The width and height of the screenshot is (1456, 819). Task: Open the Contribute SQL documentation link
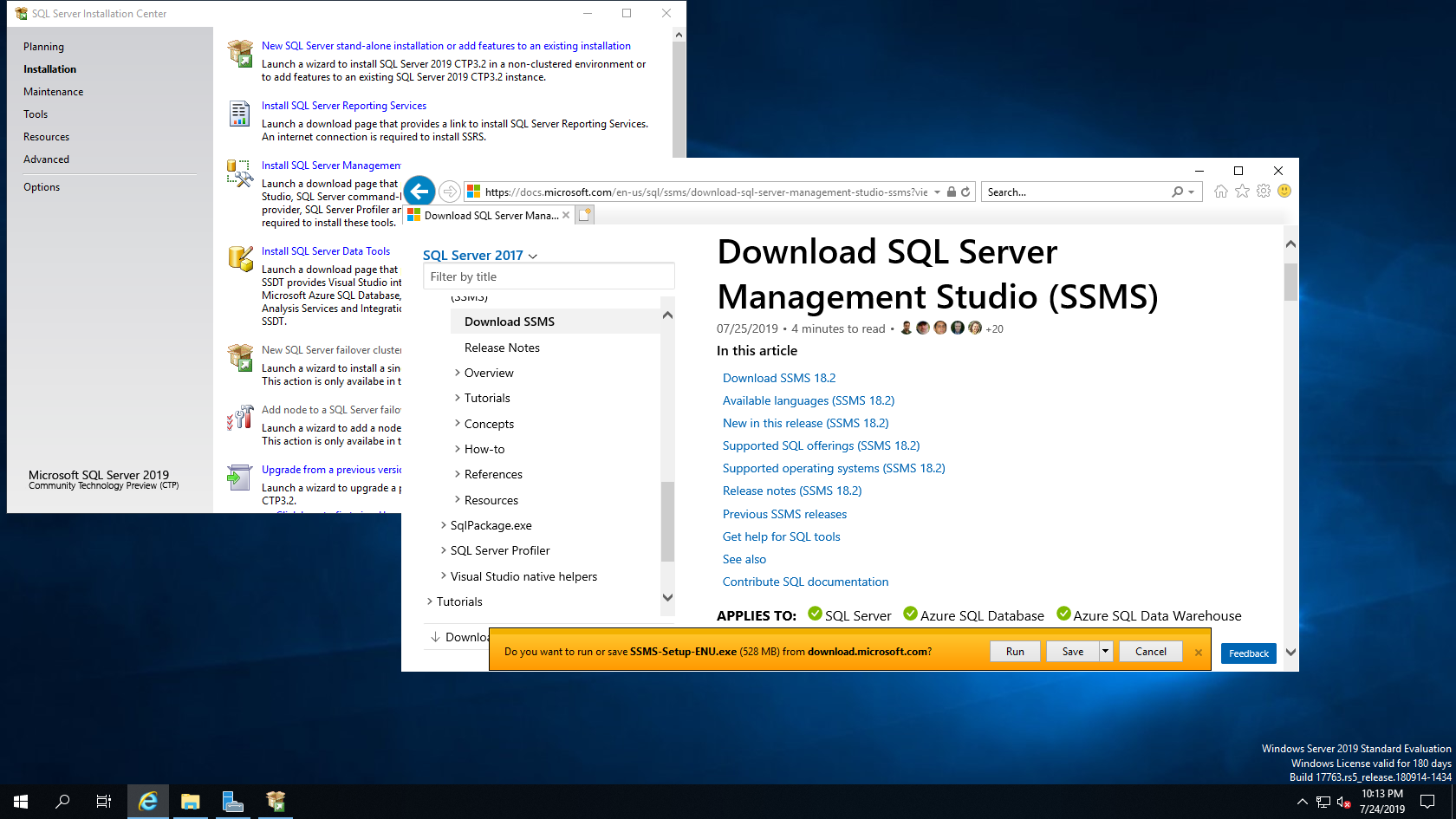(x=805, y=582)
